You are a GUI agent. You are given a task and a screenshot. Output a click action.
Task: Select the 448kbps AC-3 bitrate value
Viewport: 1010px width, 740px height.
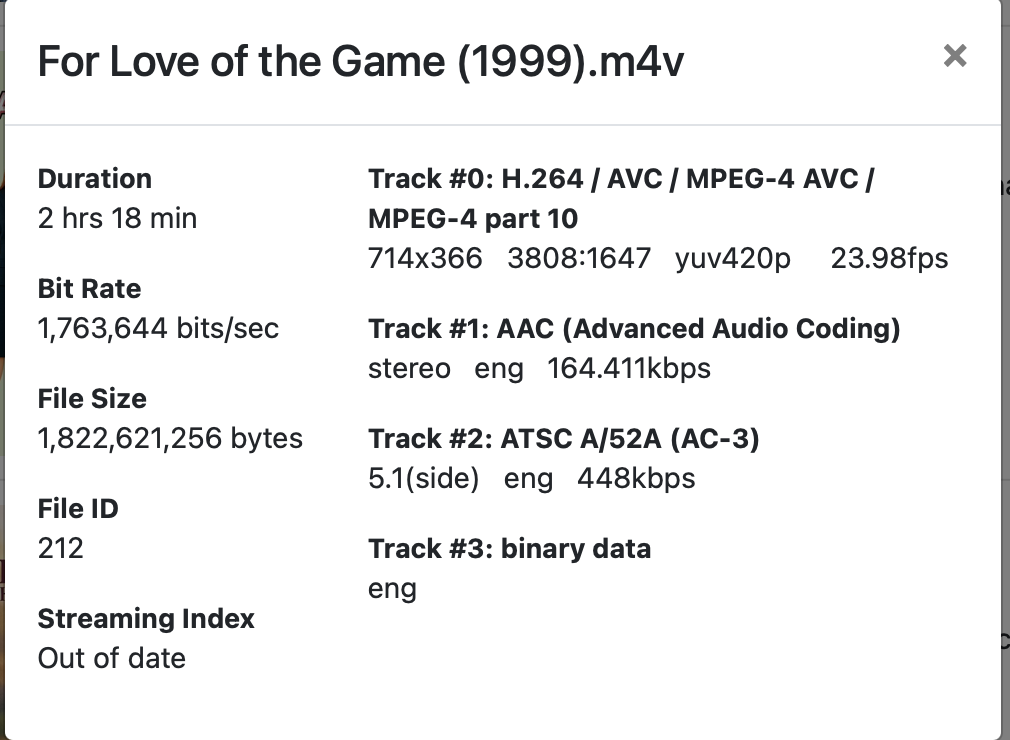pyautogui.click(x=636, y=478)
